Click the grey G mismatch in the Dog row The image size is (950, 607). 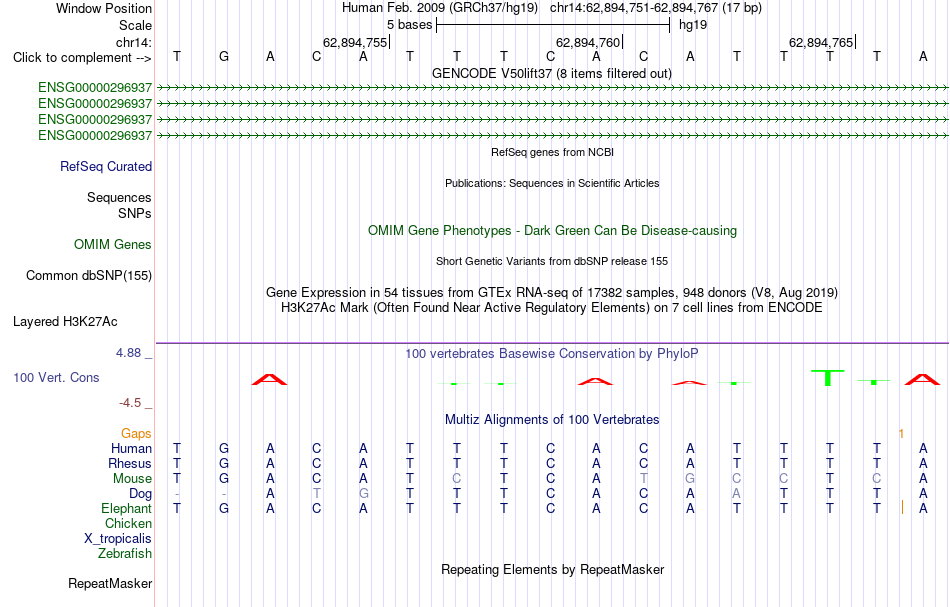tap(364, 494)
